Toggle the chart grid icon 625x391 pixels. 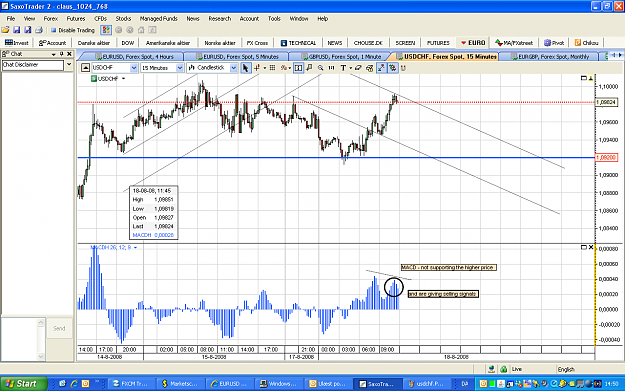(272, 68)
